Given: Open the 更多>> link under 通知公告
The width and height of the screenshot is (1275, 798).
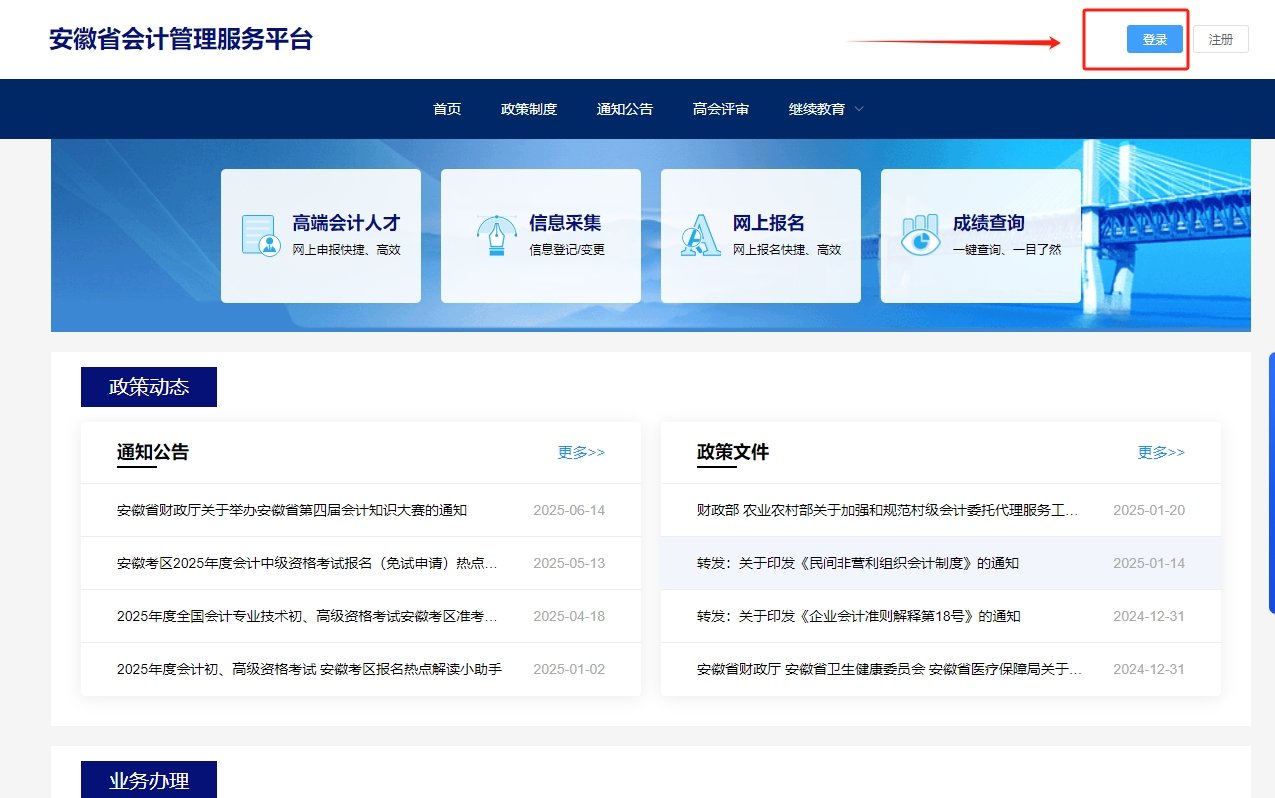Looking at the screenshot, I should coord(580,453).
